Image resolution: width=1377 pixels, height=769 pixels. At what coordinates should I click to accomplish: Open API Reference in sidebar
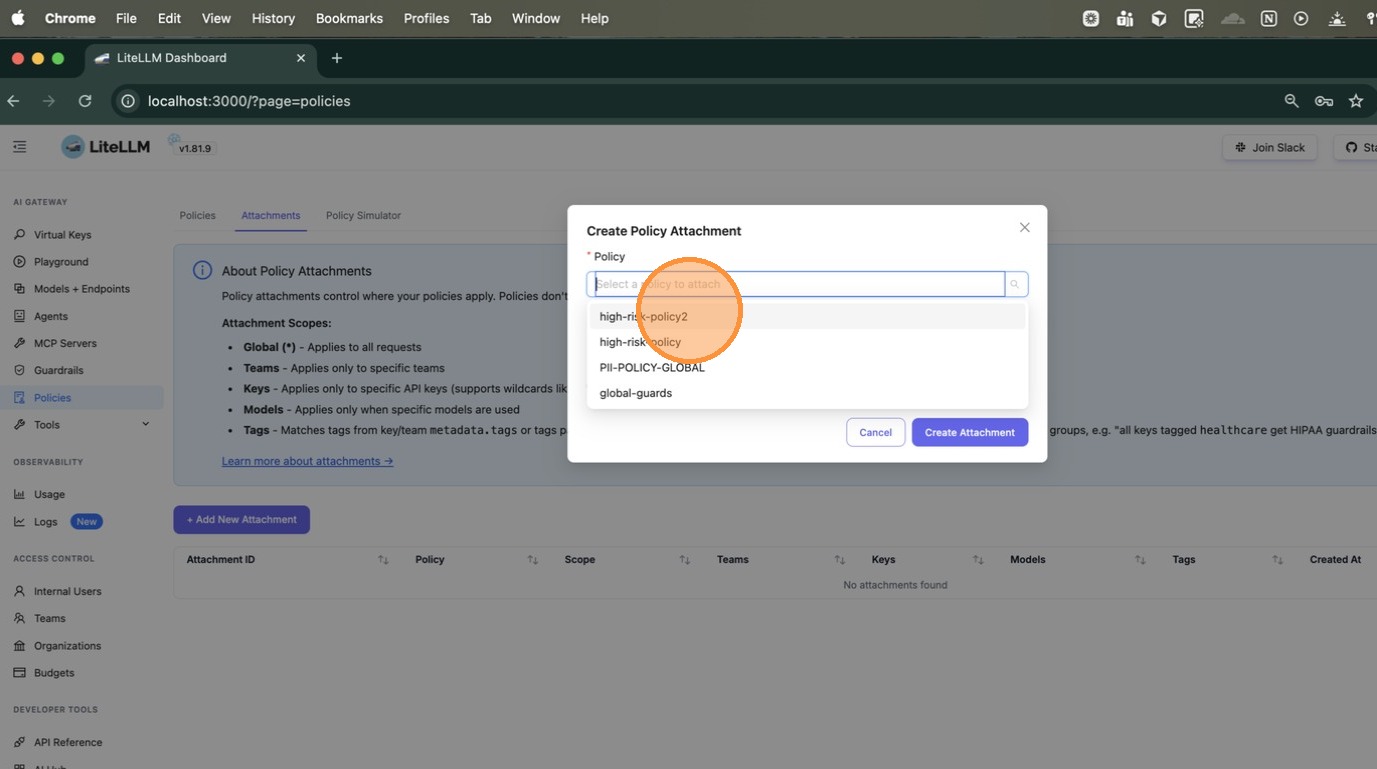67,742
